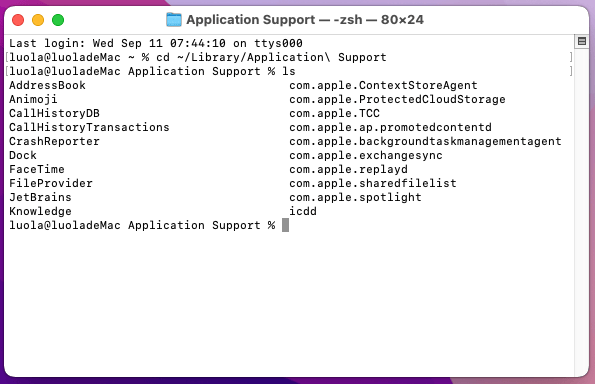
Task: Select the com.apple.TCC listing entry
Action: [x=334, y=113]
